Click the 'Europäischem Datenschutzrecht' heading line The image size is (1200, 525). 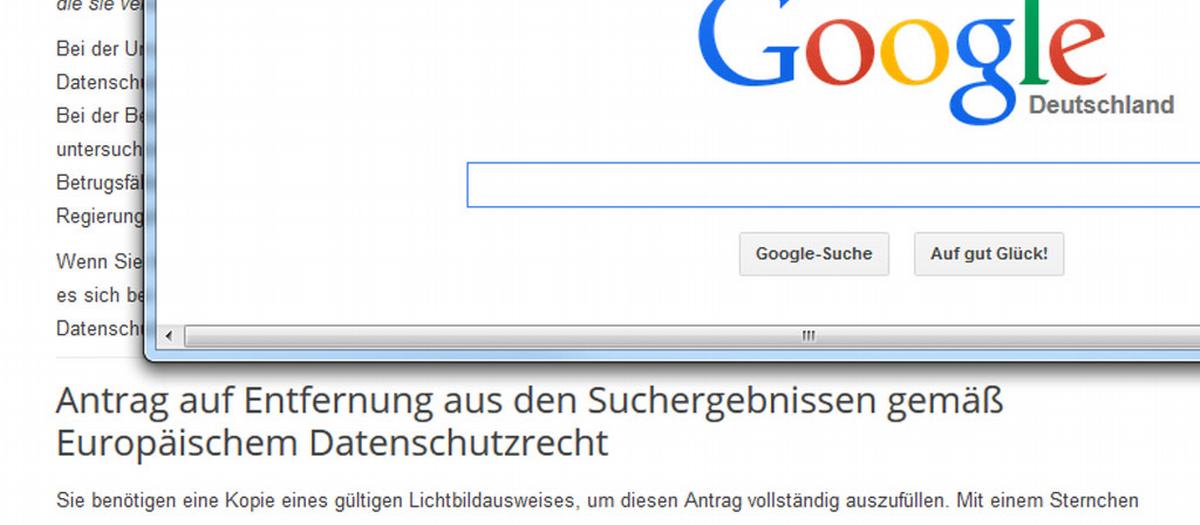coord(332,443)
